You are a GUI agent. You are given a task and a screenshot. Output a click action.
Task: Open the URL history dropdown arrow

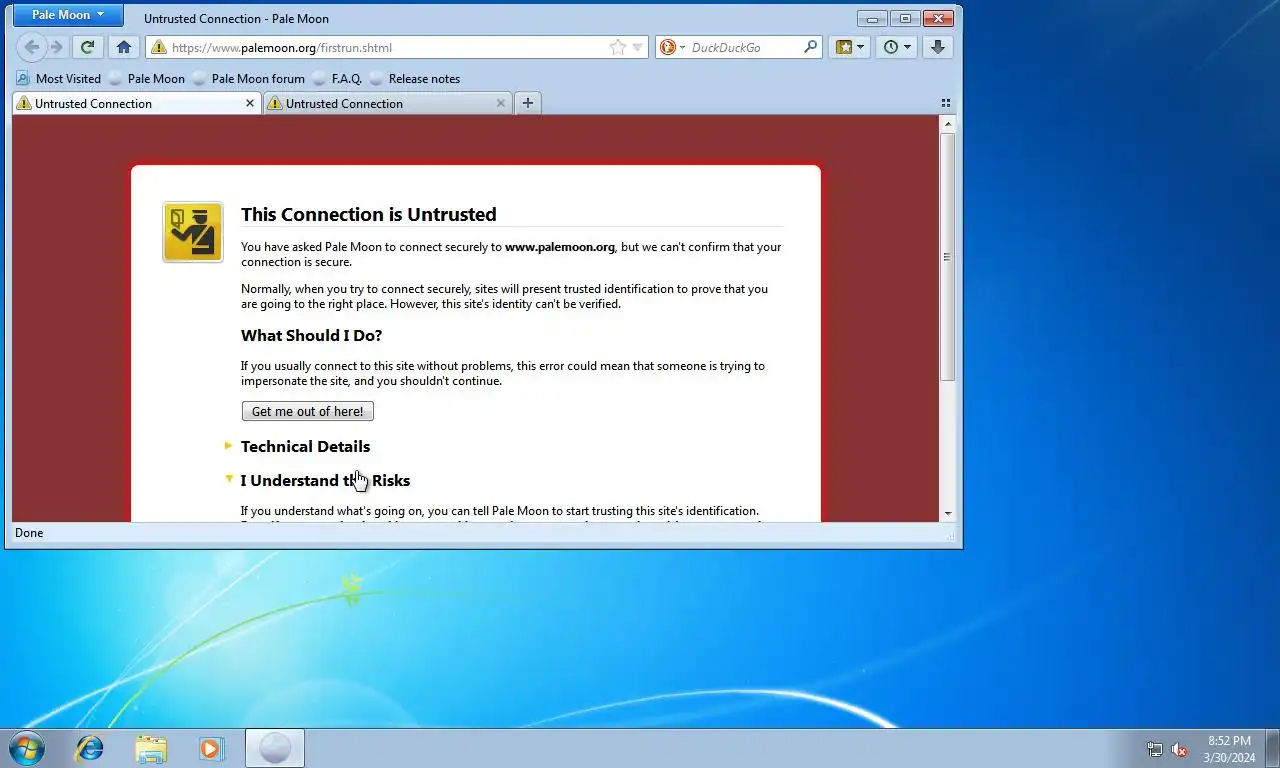pyautogui.click(x=638, y=47)
